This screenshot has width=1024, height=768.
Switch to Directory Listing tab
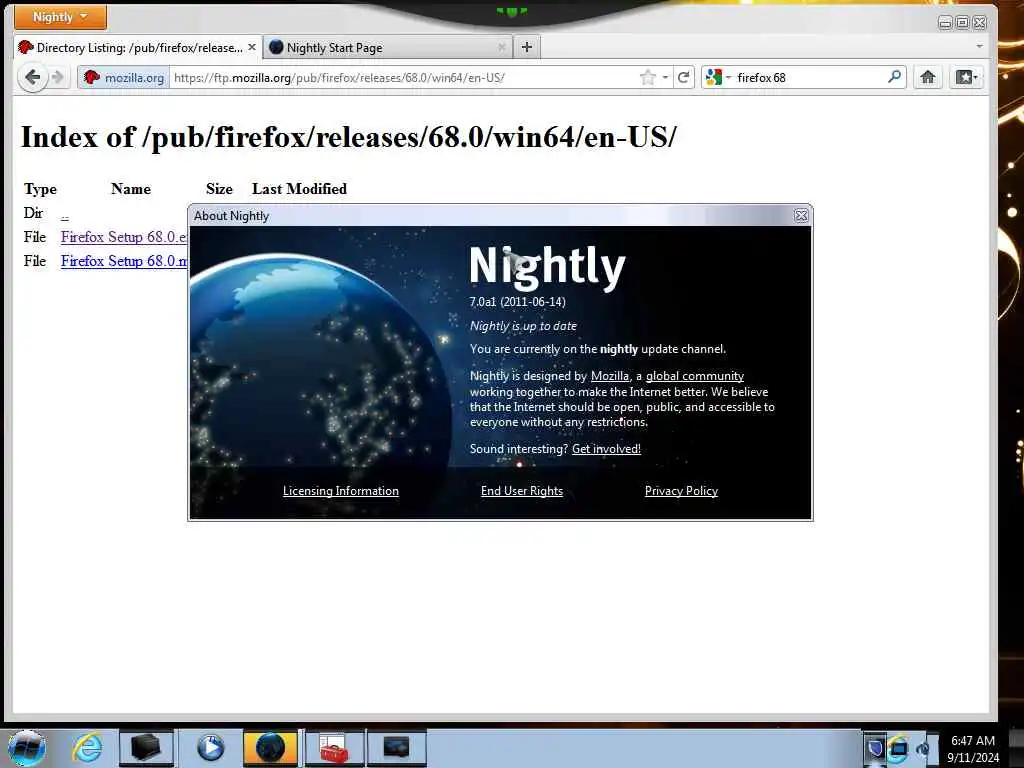pos(138,48)
